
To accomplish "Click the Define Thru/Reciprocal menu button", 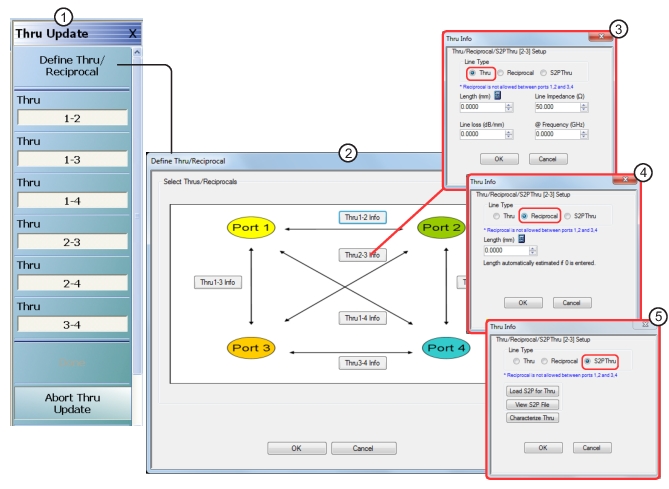I will coord(72,66).
